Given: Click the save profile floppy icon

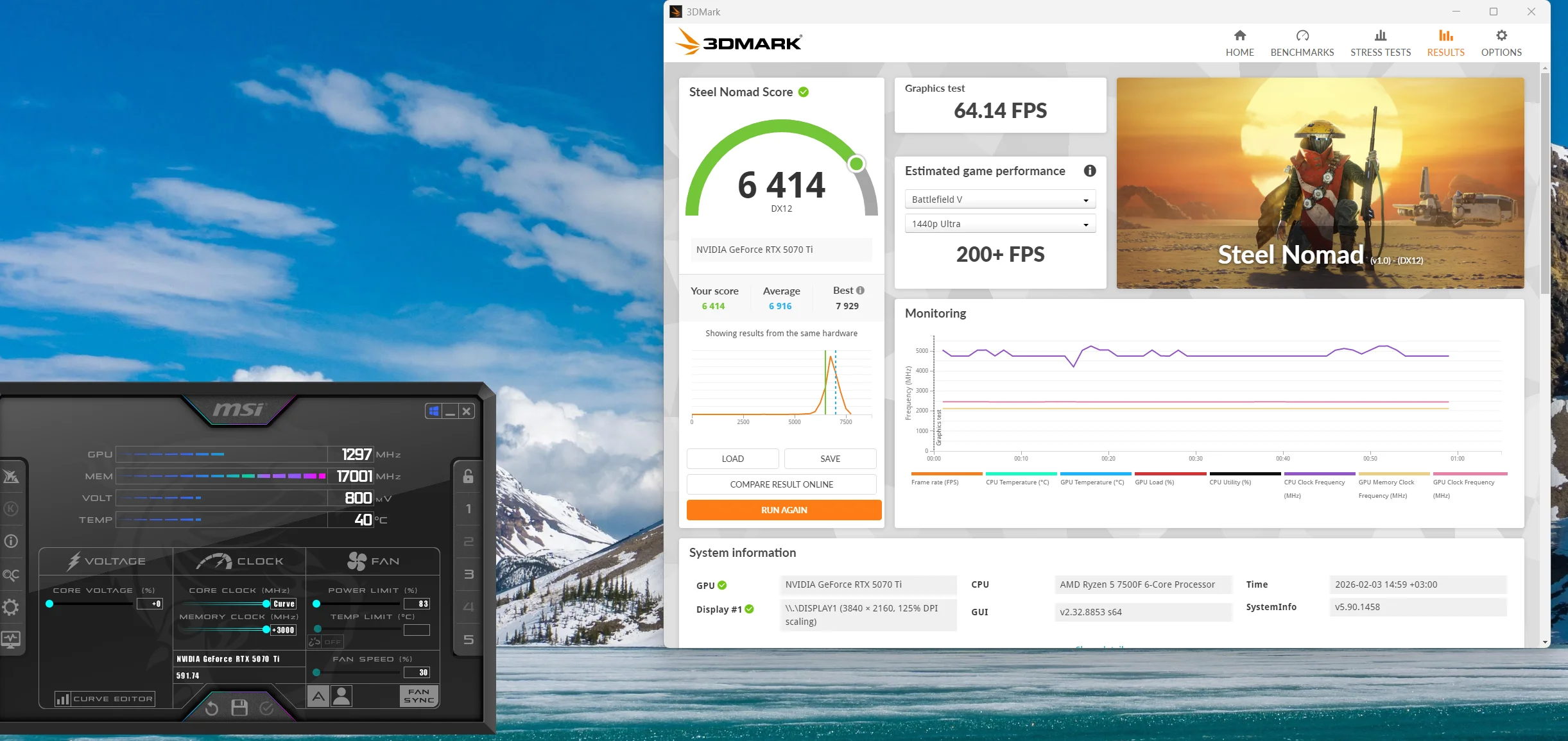Looking at the screenshot, I should pyautogui.click(x=239, y=708).
